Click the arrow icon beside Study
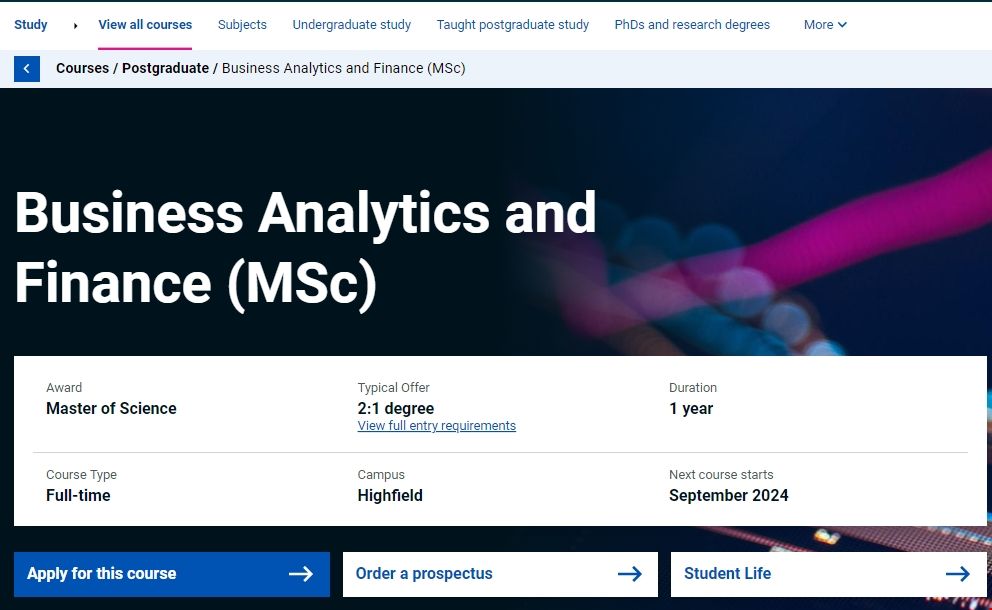The height and width of the screenshot is (610, 992). pyautogui.click(x=76, y=25)
